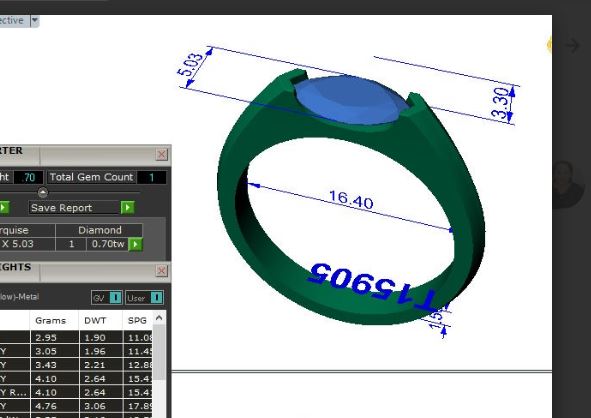The image size is (591, 418).
Task: Click the 16.40 dimension label
Action: tap(351, 200)
